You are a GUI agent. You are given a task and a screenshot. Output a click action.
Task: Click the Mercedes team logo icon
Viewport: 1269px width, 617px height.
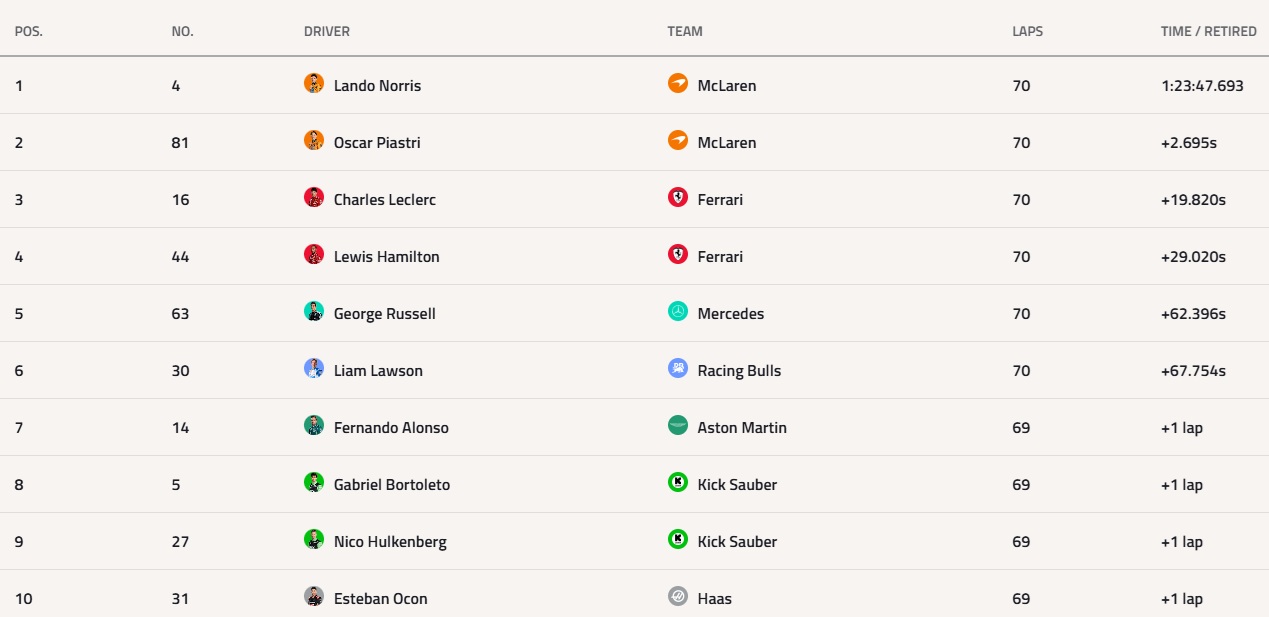678,311
